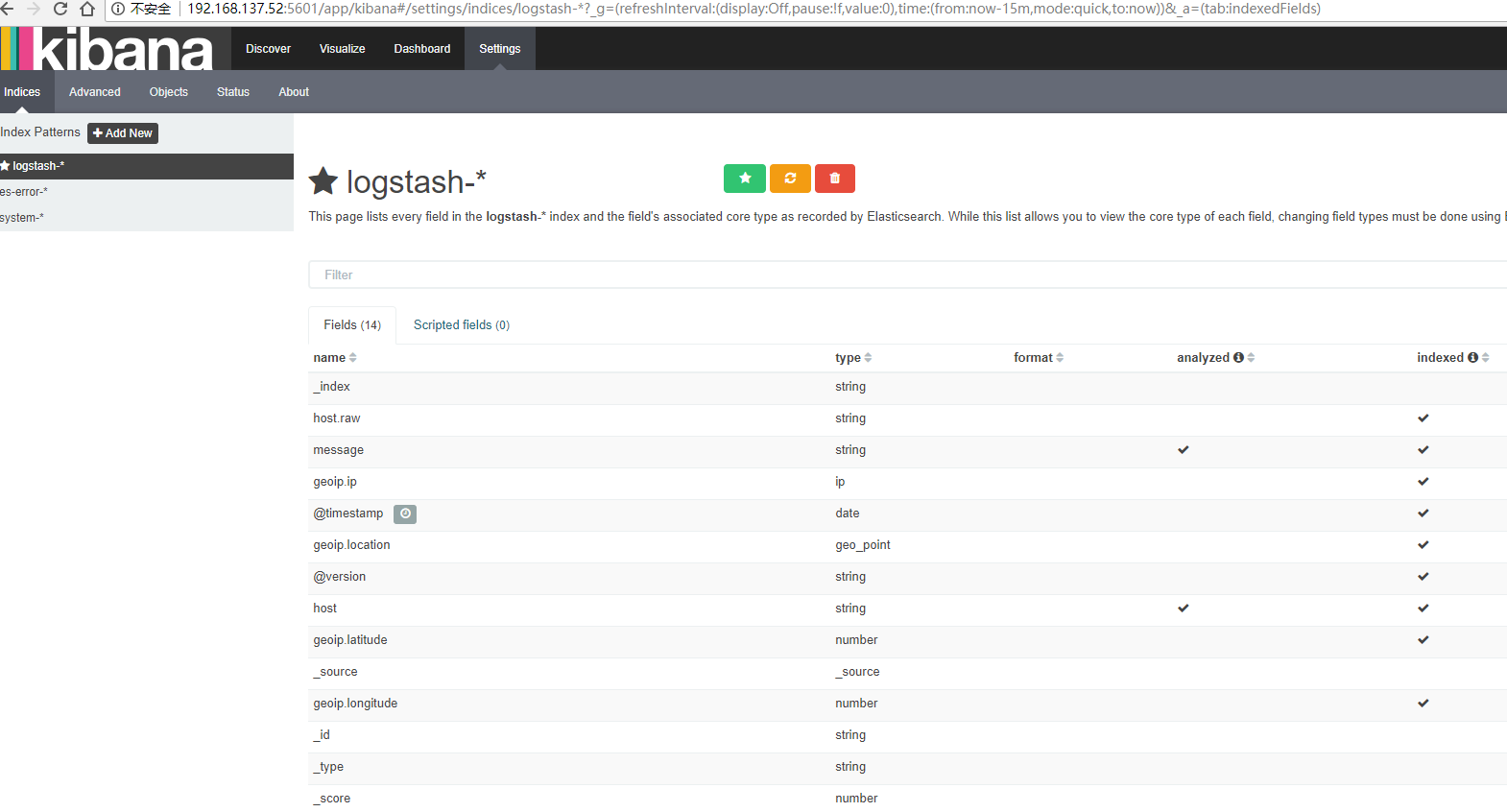The image size is (1507, 812).
Task: Click the @timestamp field name
Action: coord(348,513)
